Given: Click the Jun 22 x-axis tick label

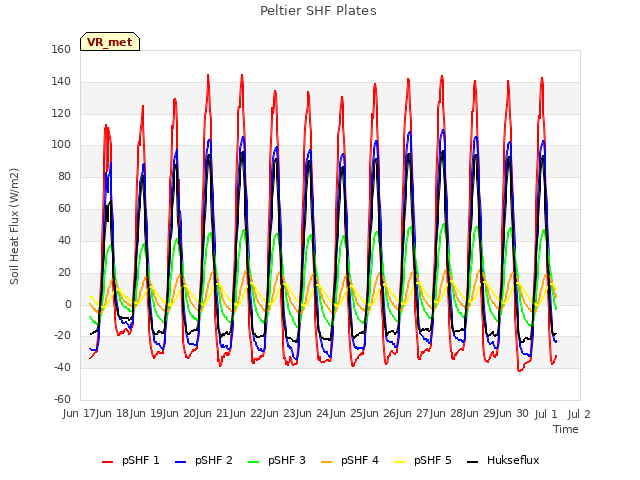Looking at the screenshot, I should pos(247,414).
